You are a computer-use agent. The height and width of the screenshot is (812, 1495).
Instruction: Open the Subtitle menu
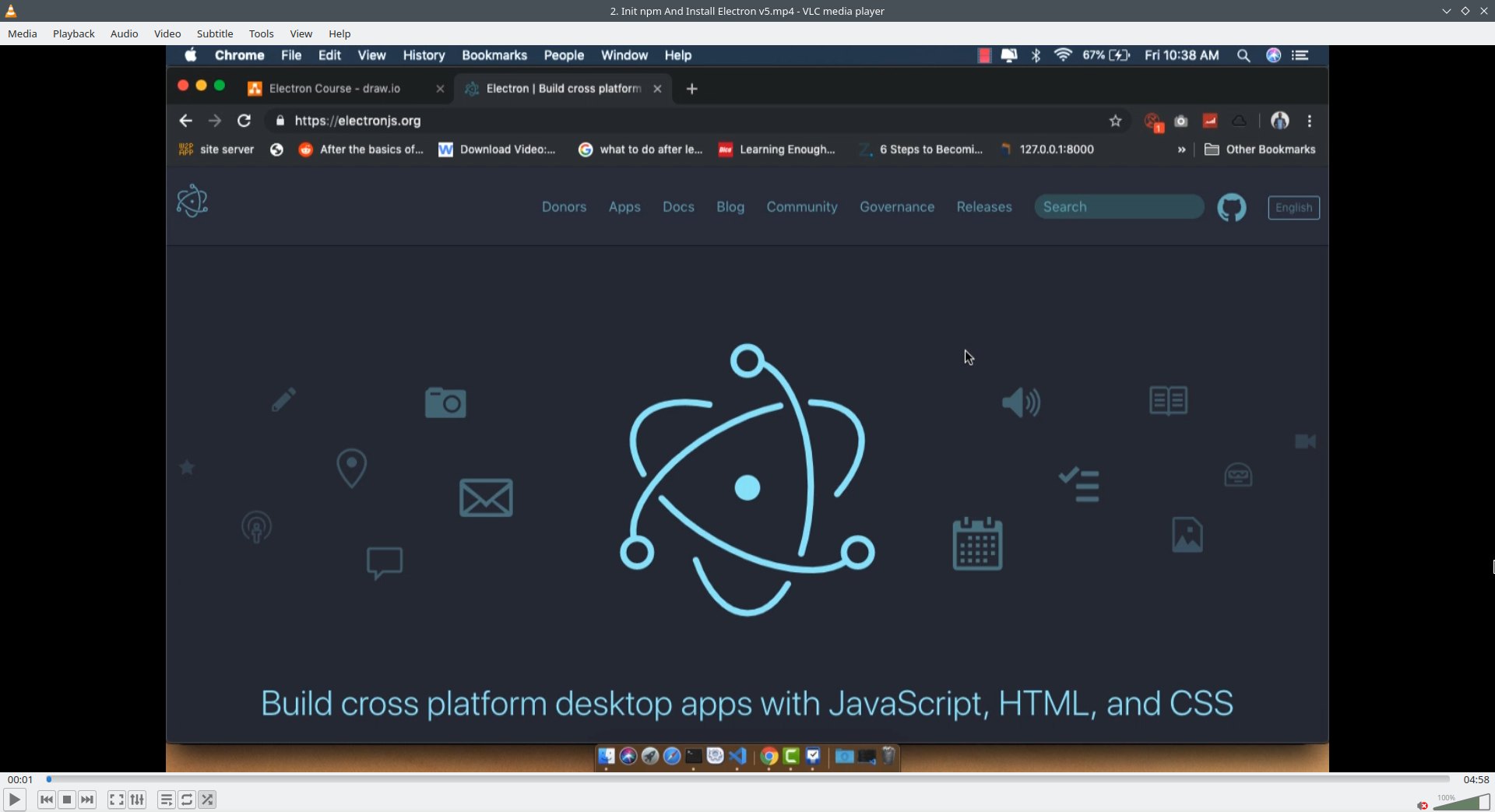pos(215,33)
